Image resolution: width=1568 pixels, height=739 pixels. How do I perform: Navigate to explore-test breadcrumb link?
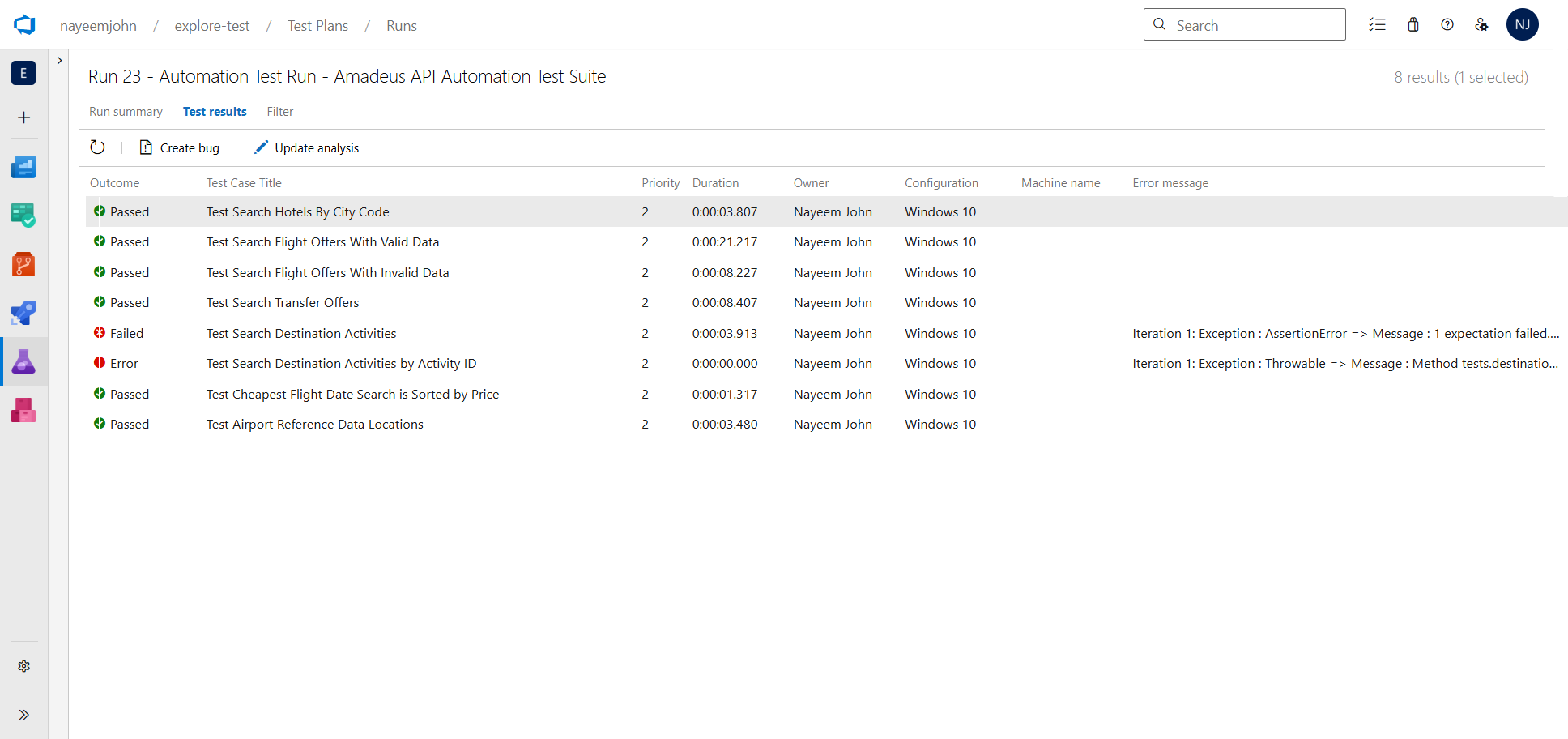[212, 26]
